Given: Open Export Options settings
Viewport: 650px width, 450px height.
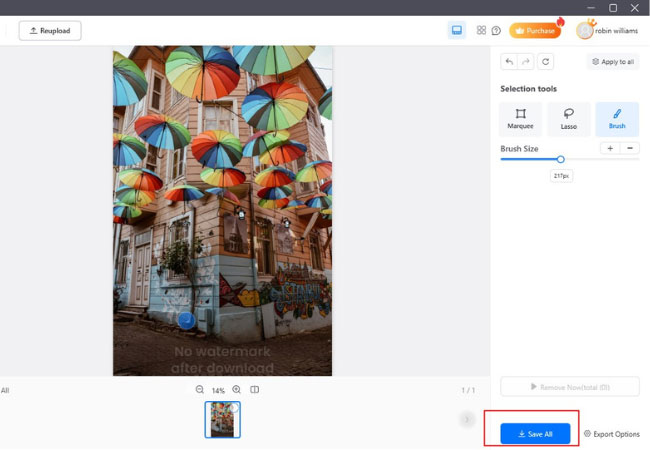Looking at the screenshot, I should 611,434.
